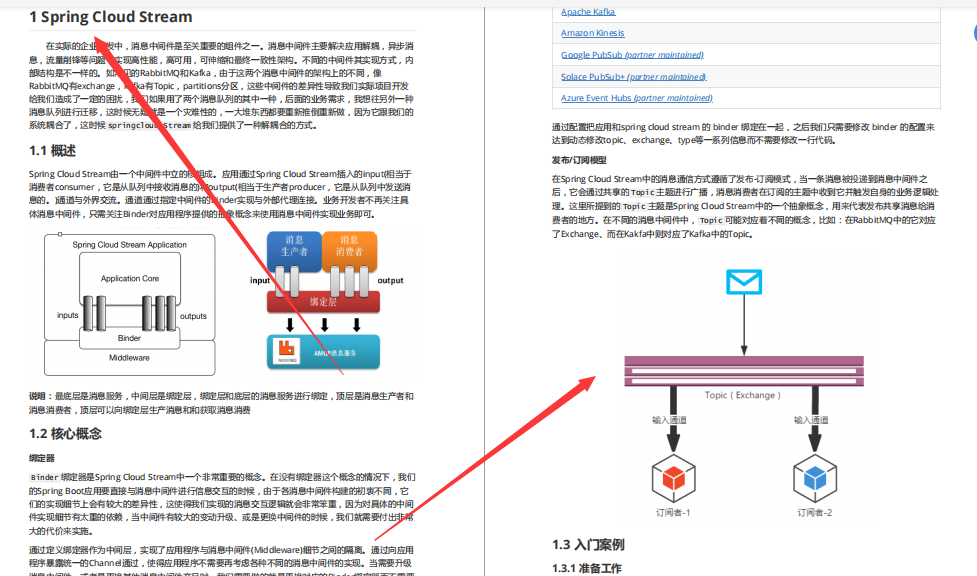Click the heading 1.3.1 准备工作

(586, 569)
